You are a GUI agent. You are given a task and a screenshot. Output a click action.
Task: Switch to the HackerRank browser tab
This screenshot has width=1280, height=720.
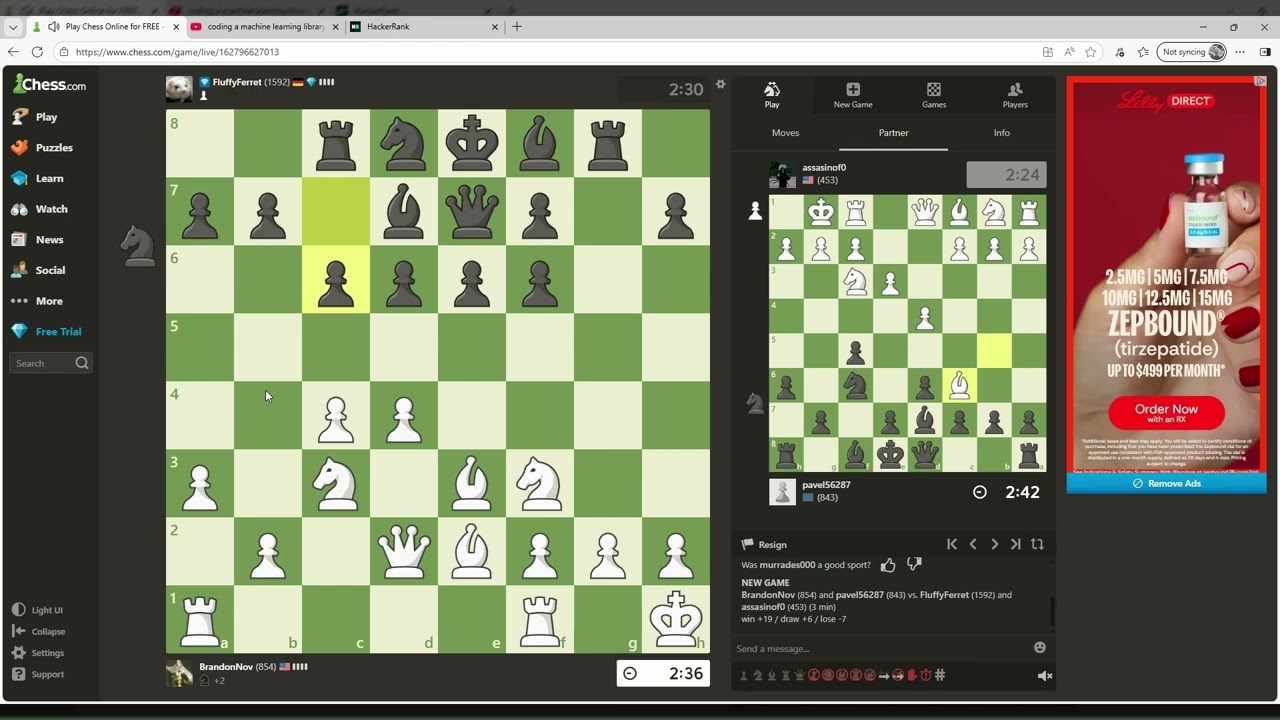click(x=424, y=27)
